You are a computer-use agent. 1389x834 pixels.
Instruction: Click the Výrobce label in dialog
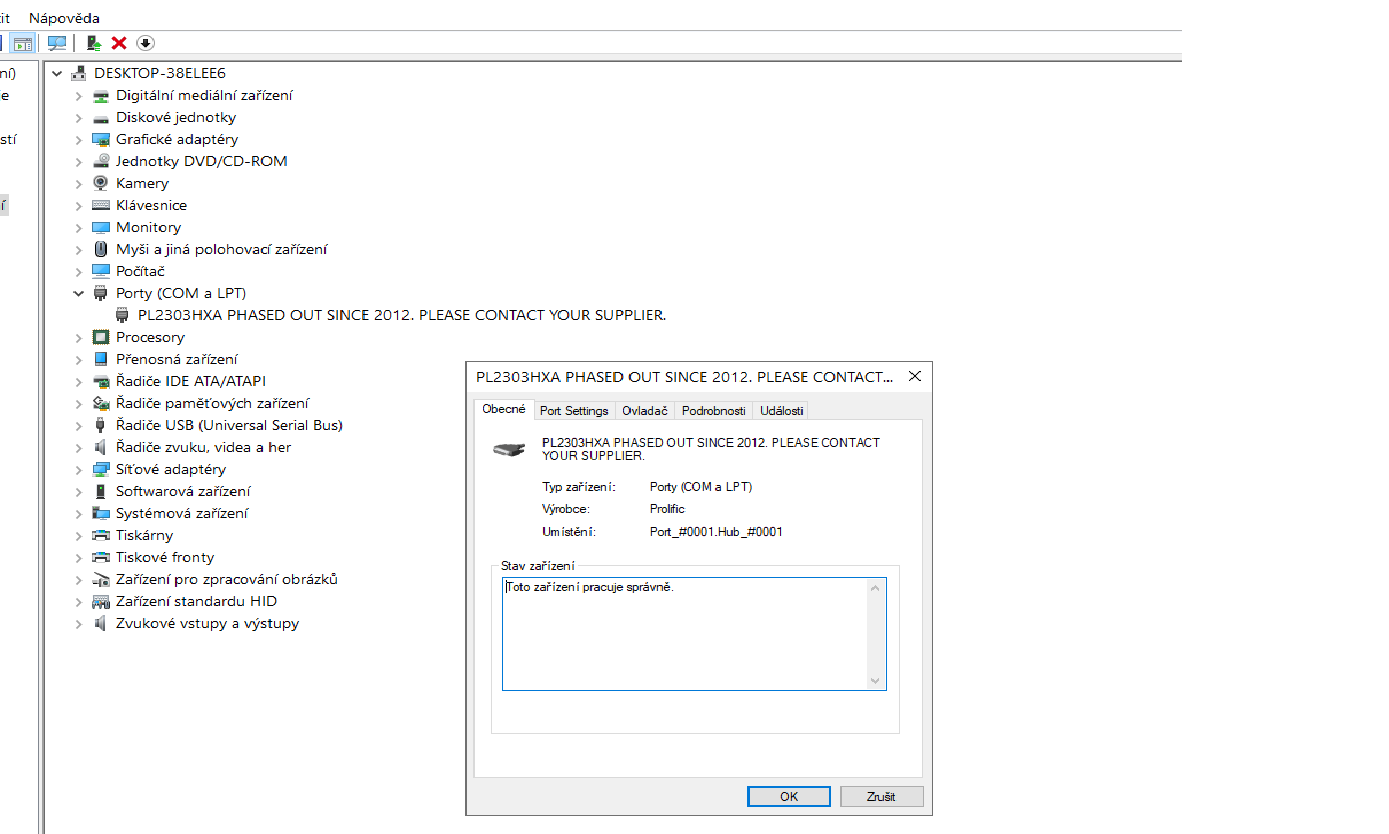coord(566,509)
